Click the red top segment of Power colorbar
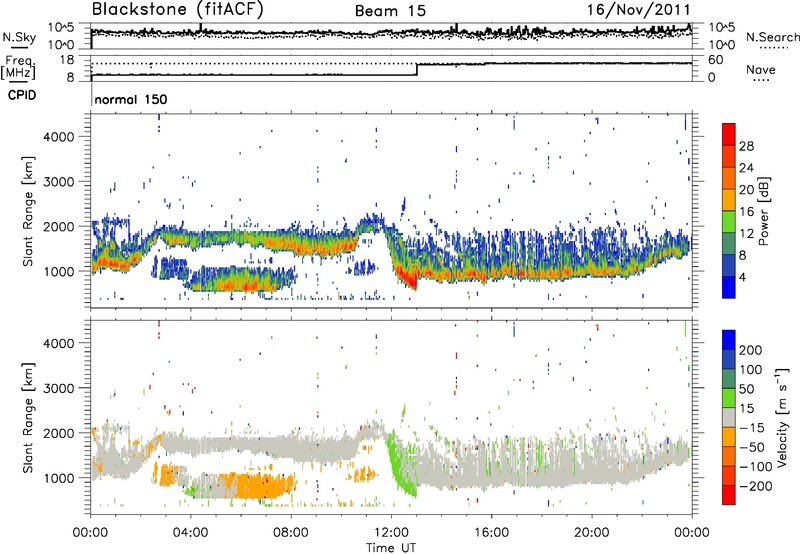 coord(729,134)
